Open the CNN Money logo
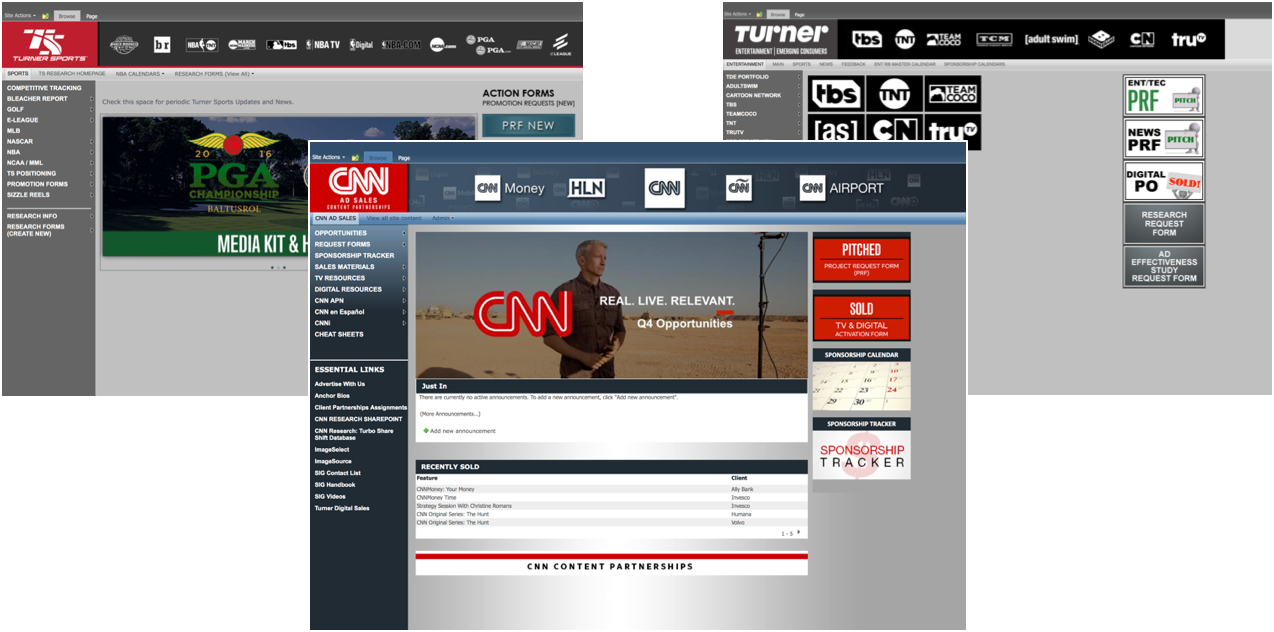Viewport: 1274px width, 632px height. [x=510, y=188]
